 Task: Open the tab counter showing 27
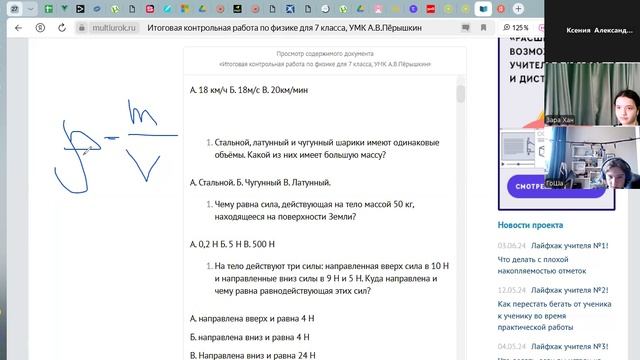pyautogui.click(x=15, y=9)
